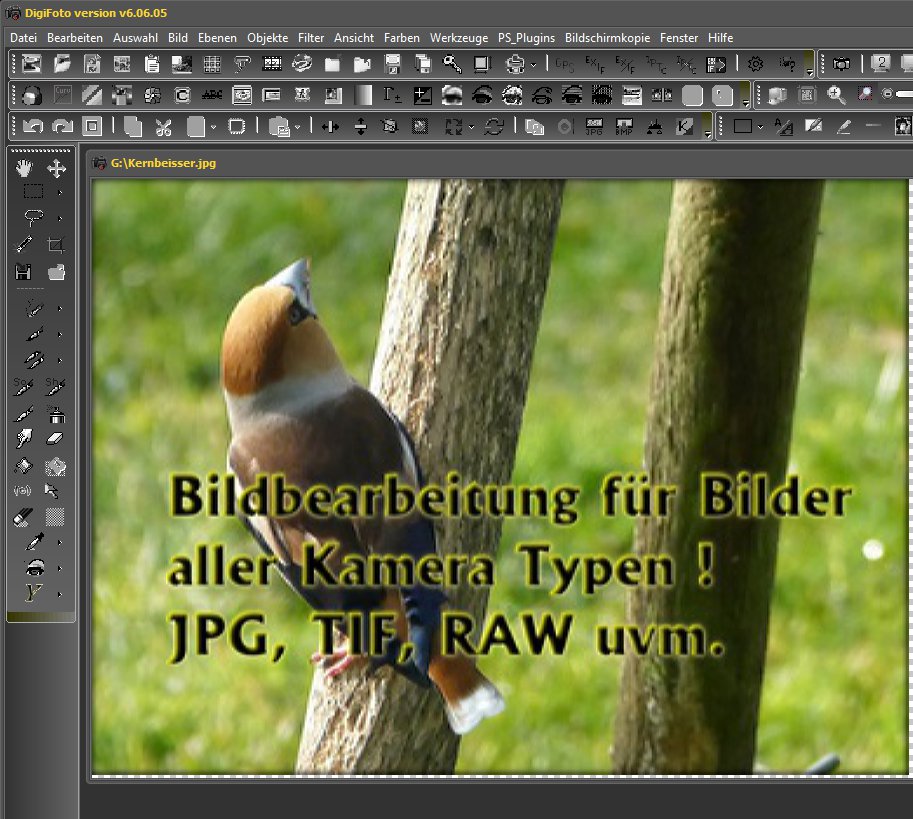Click the GPS data toolbar button
This screenshot has width=913, height=819.
(565, 64)
